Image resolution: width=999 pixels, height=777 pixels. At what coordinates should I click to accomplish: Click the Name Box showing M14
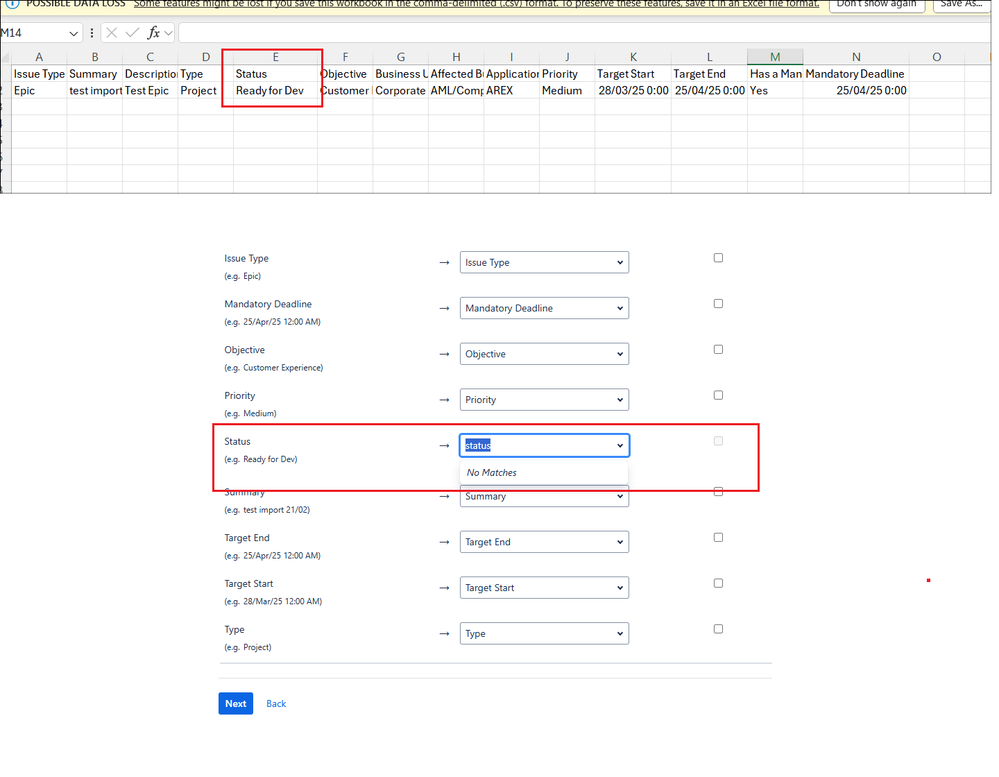coord(33,33)
